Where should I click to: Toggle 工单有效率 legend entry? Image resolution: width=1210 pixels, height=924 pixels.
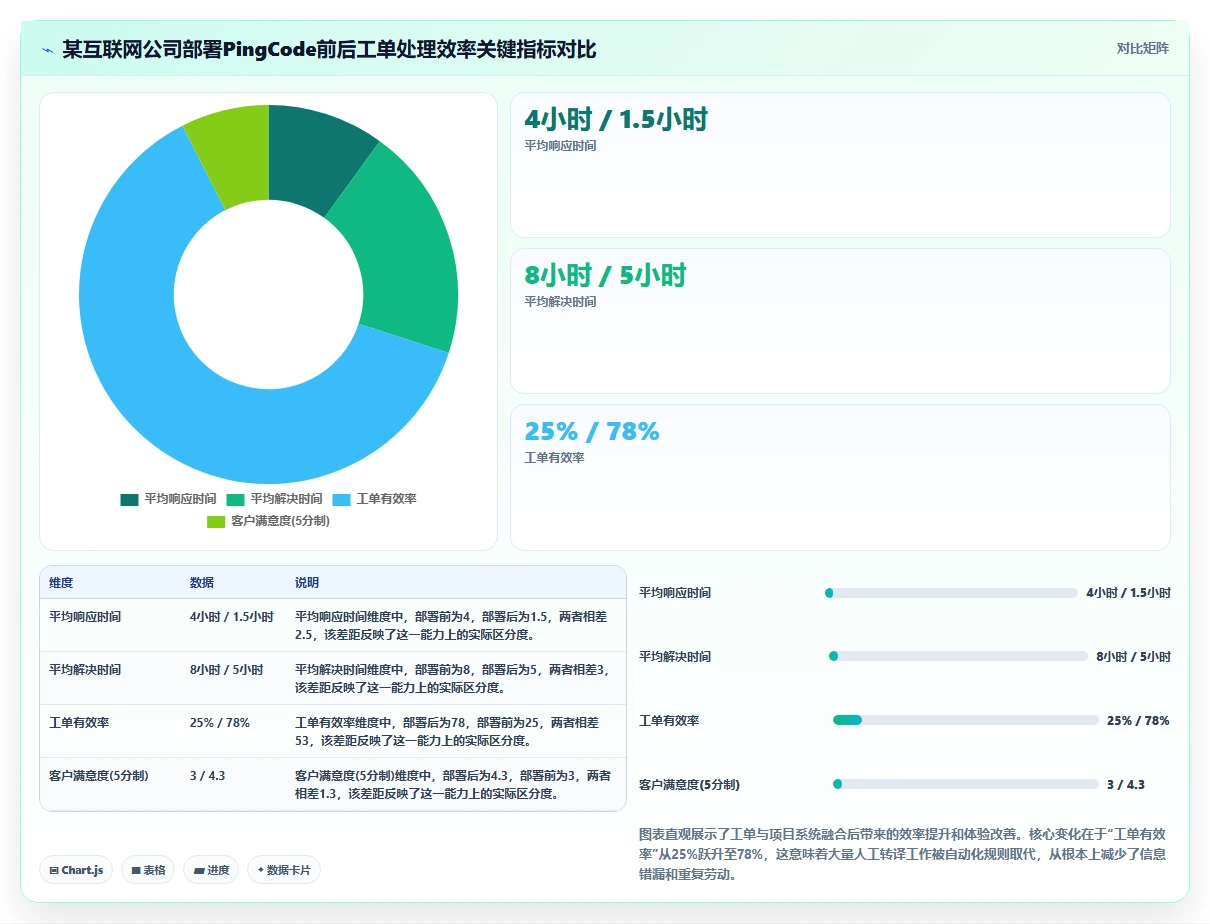point(374,499)
